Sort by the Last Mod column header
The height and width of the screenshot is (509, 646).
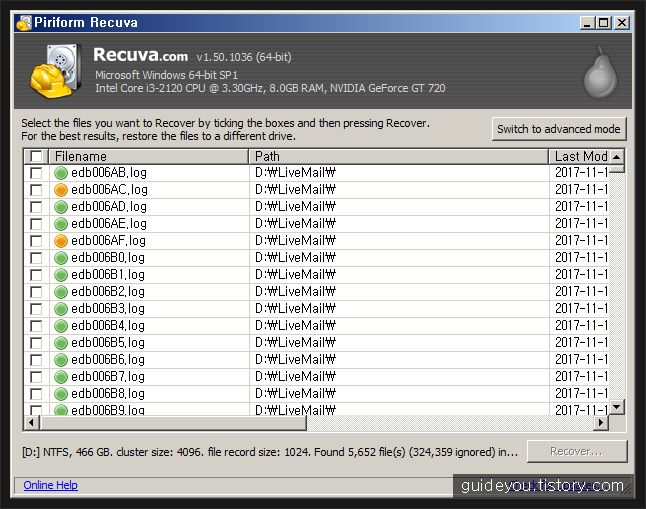tap(579, 157)
